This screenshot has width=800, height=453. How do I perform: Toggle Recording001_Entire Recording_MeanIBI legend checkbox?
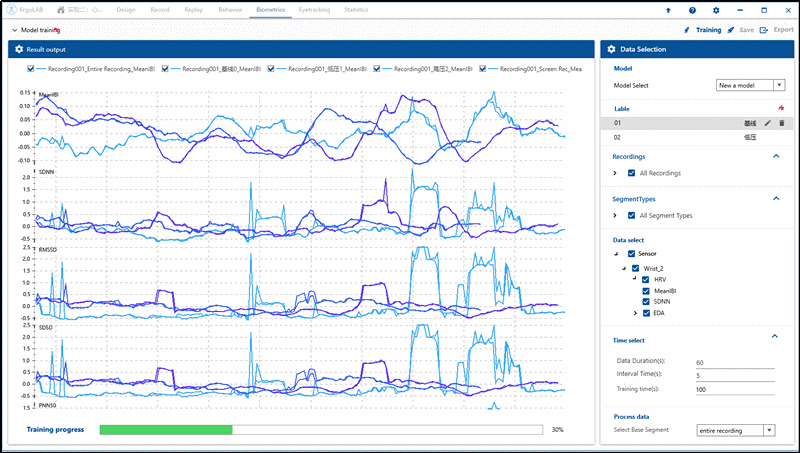click(x=29, y=69)
